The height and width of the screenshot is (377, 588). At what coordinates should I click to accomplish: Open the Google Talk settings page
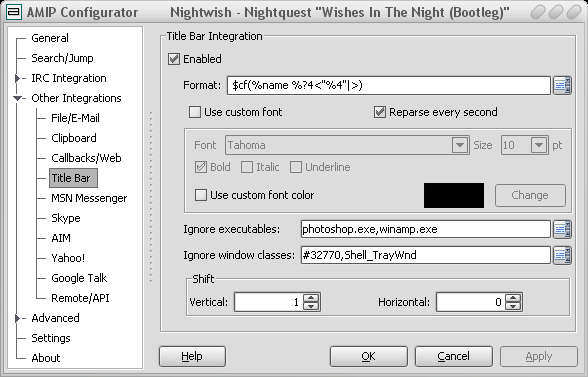pyautogui.click(x=79, y=278)
